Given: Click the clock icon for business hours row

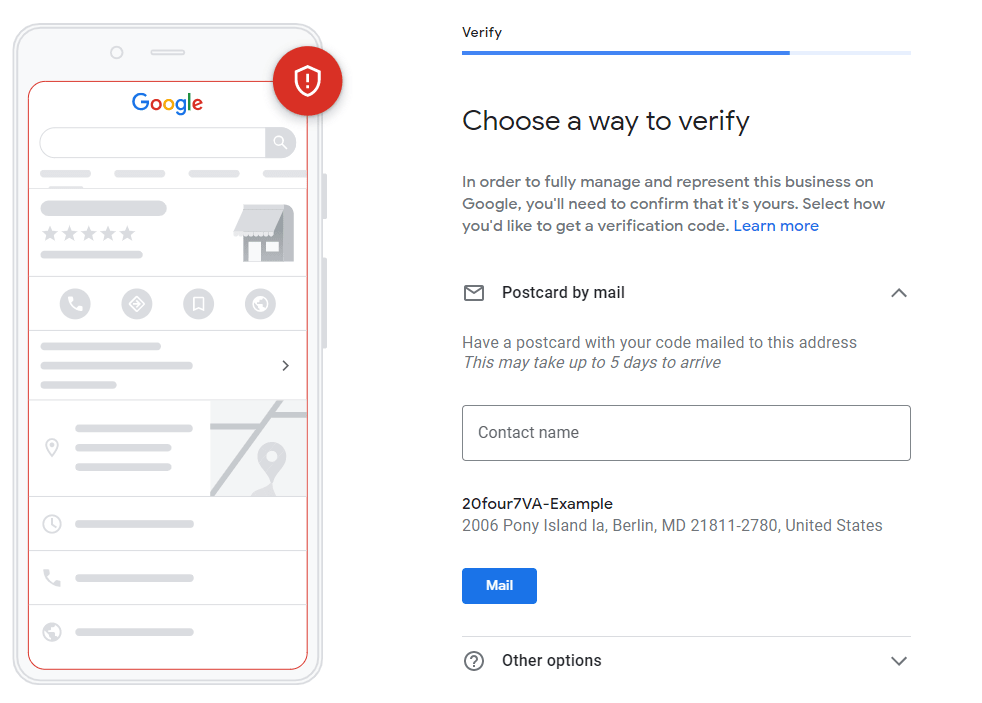Looking at the screenshot, I should click(53, 523).
